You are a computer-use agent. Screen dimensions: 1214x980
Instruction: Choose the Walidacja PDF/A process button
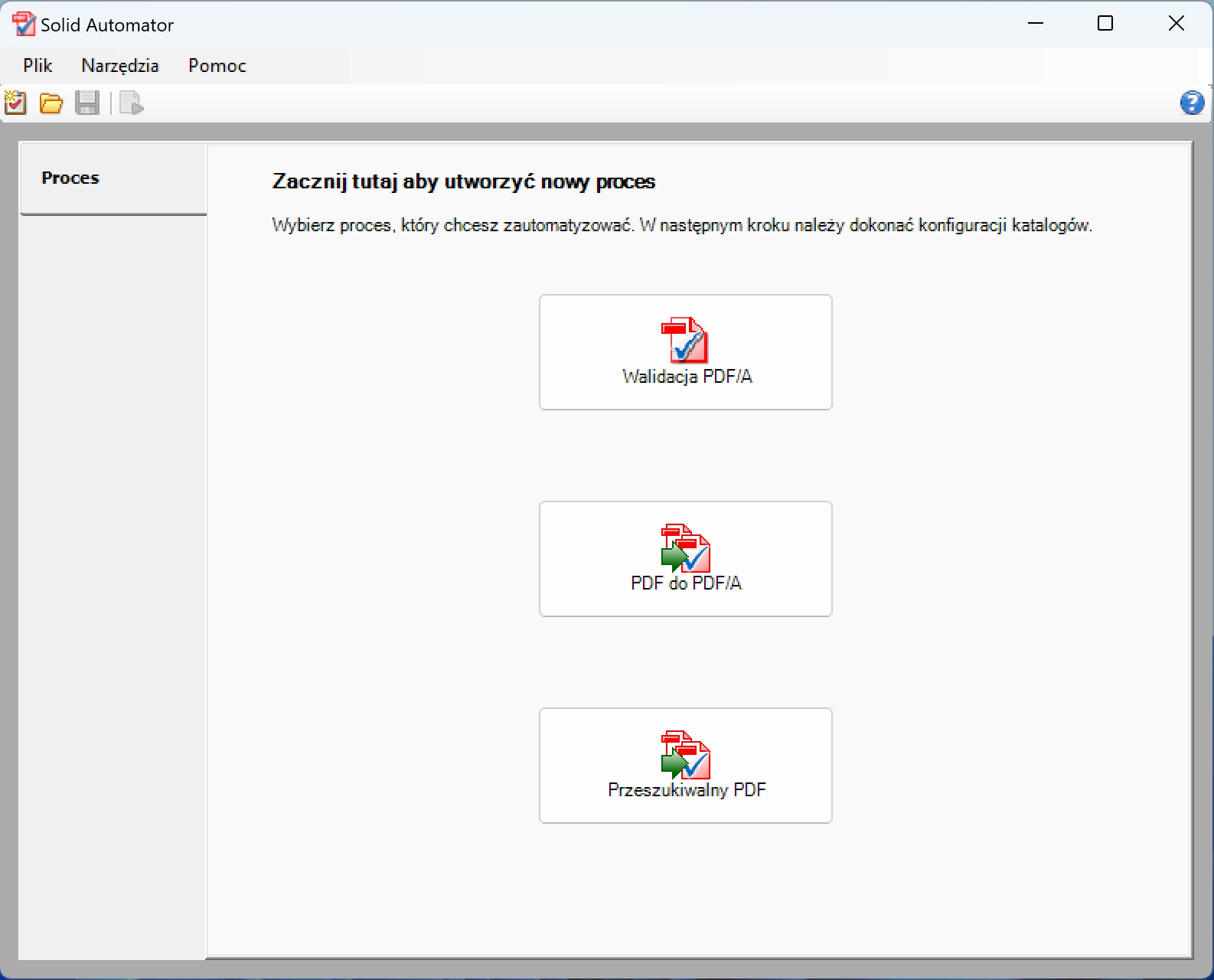click(x=686, y=352)
